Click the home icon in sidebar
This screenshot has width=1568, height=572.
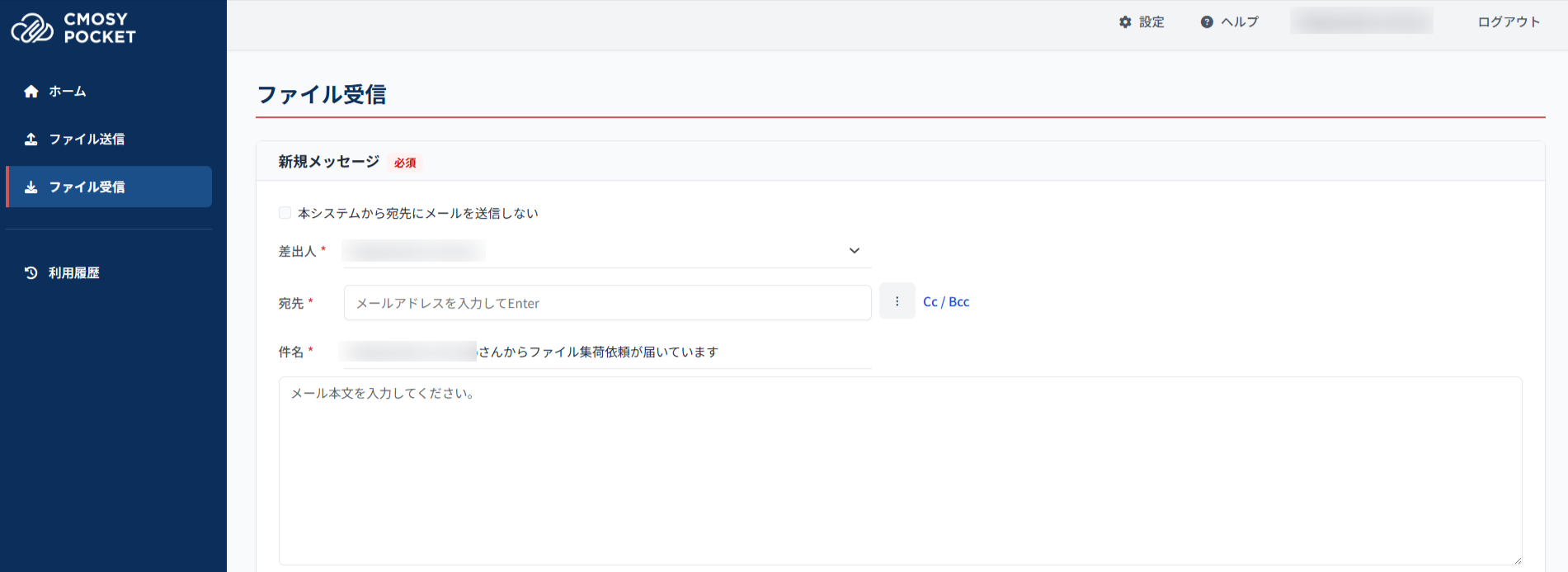click(x=31, y=92)
